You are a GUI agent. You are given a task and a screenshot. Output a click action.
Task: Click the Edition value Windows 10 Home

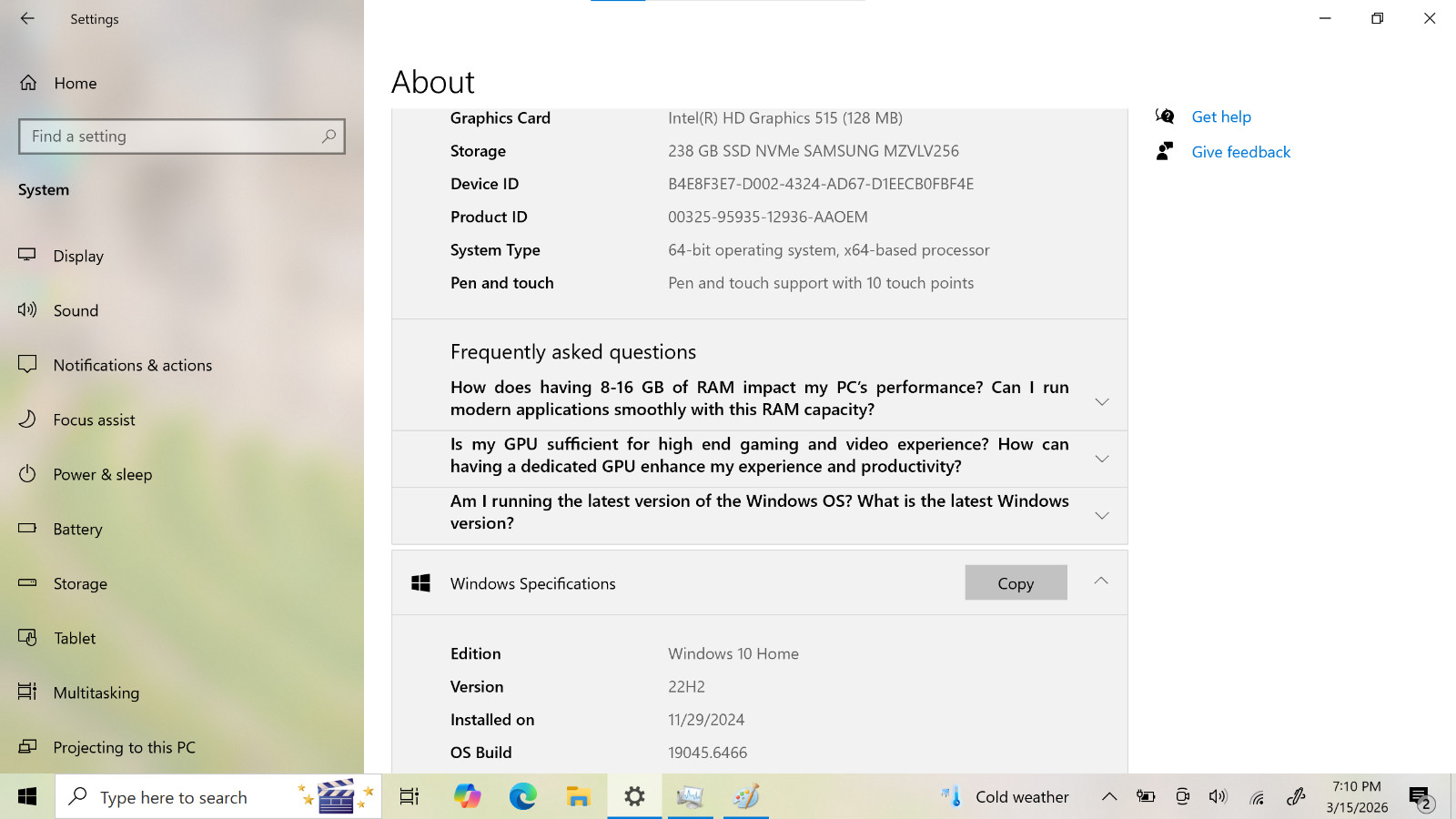733,653
